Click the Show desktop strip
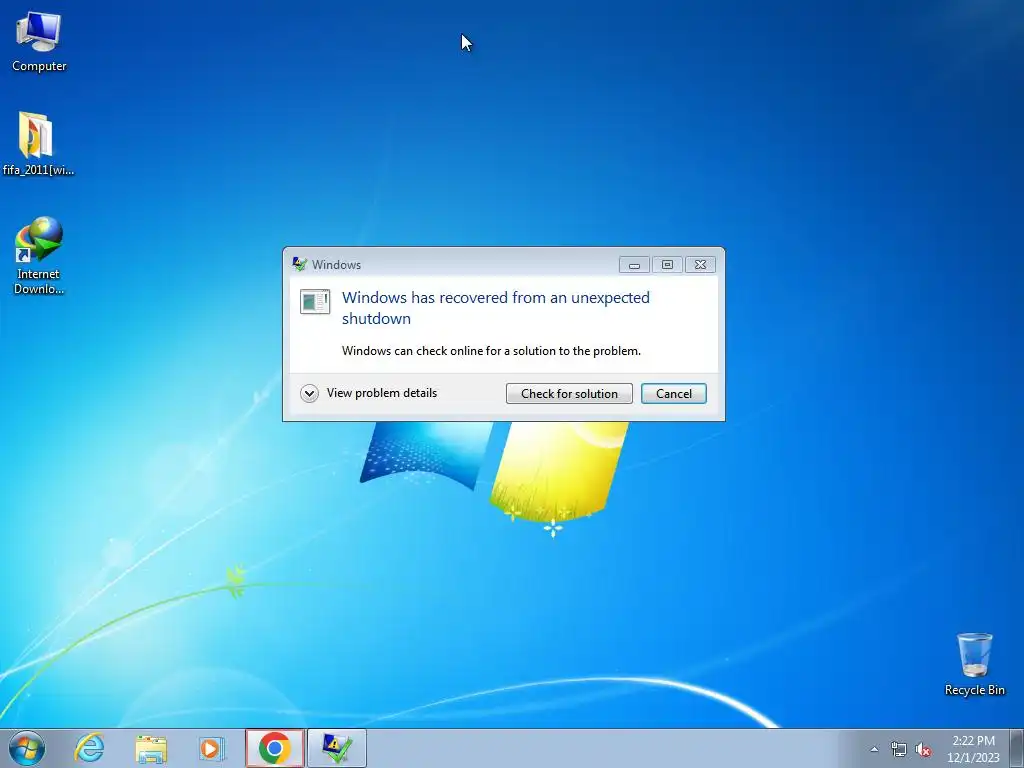Viewport: 1024px width, 768px height. pos(1017,748)
